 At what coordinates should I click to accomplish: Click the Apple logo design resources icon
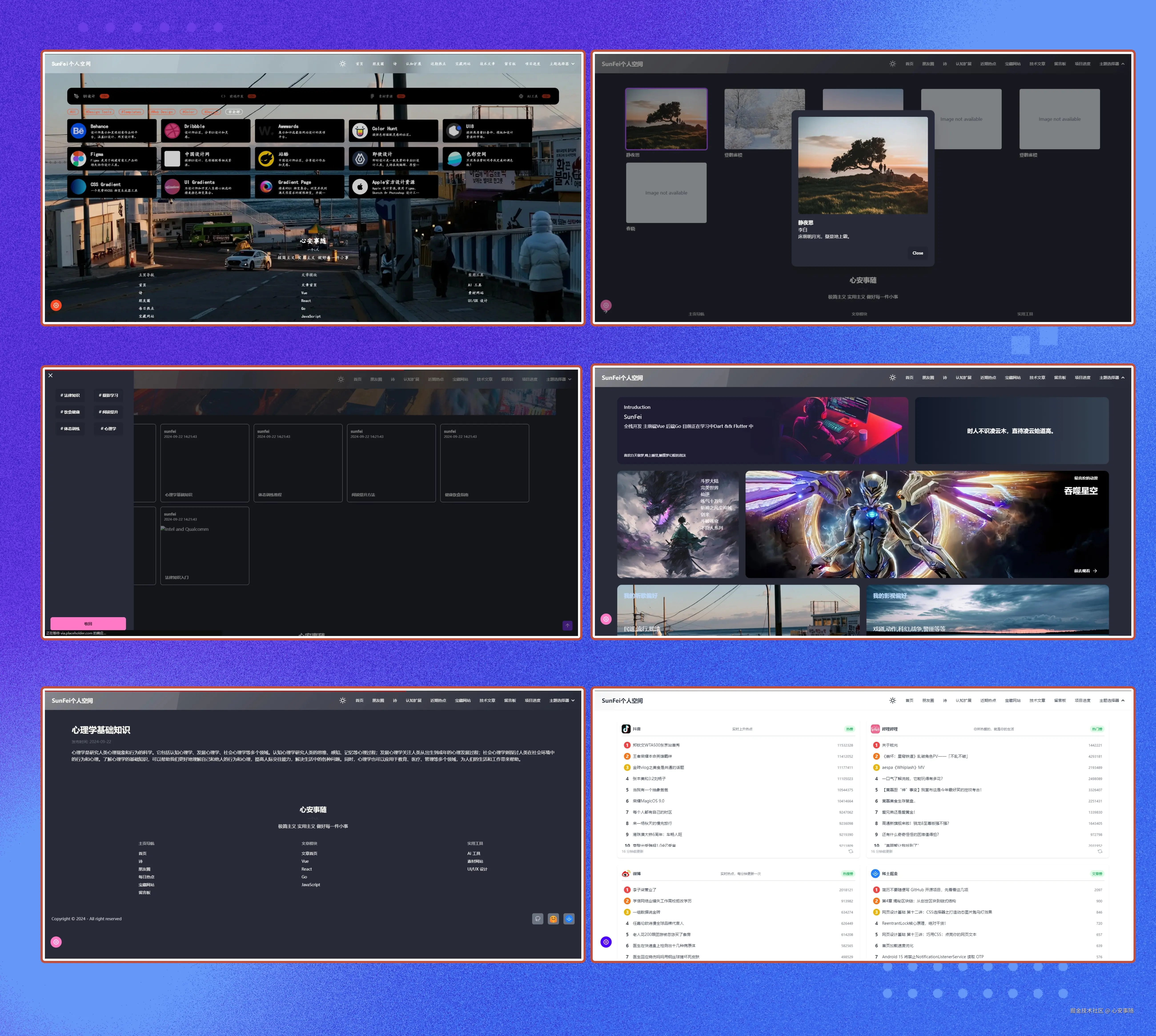(360, 187)
